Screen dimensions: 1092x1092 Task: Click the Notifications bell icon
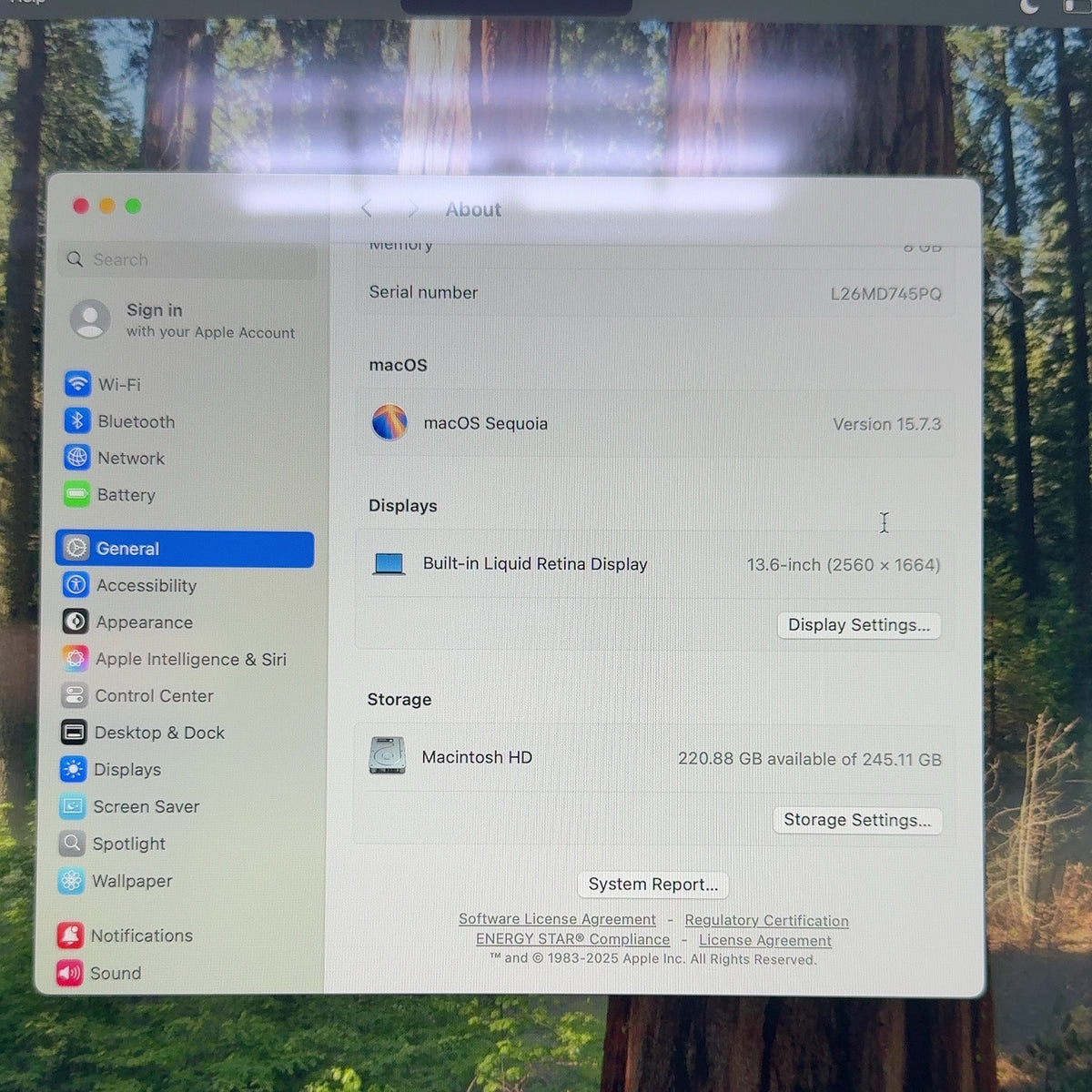pyautogui.click(x=70, y=935)
